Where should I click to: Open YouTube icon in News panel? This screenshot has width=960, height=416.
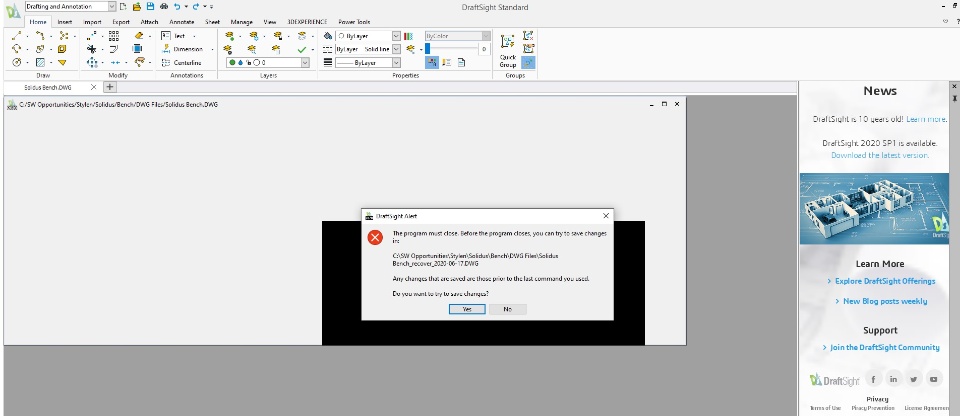934,379
